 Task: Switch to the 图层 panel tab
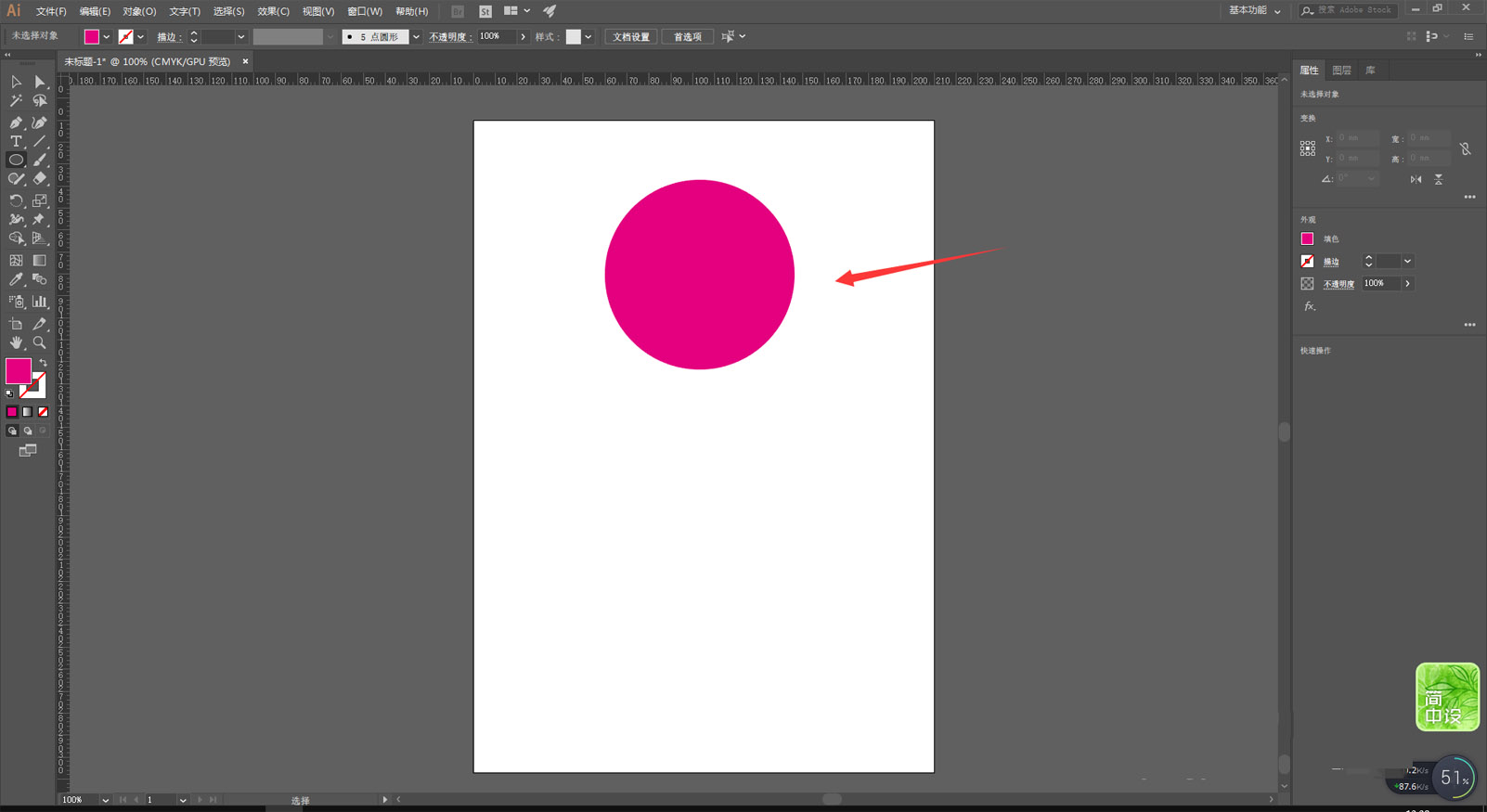(1341, 71)
